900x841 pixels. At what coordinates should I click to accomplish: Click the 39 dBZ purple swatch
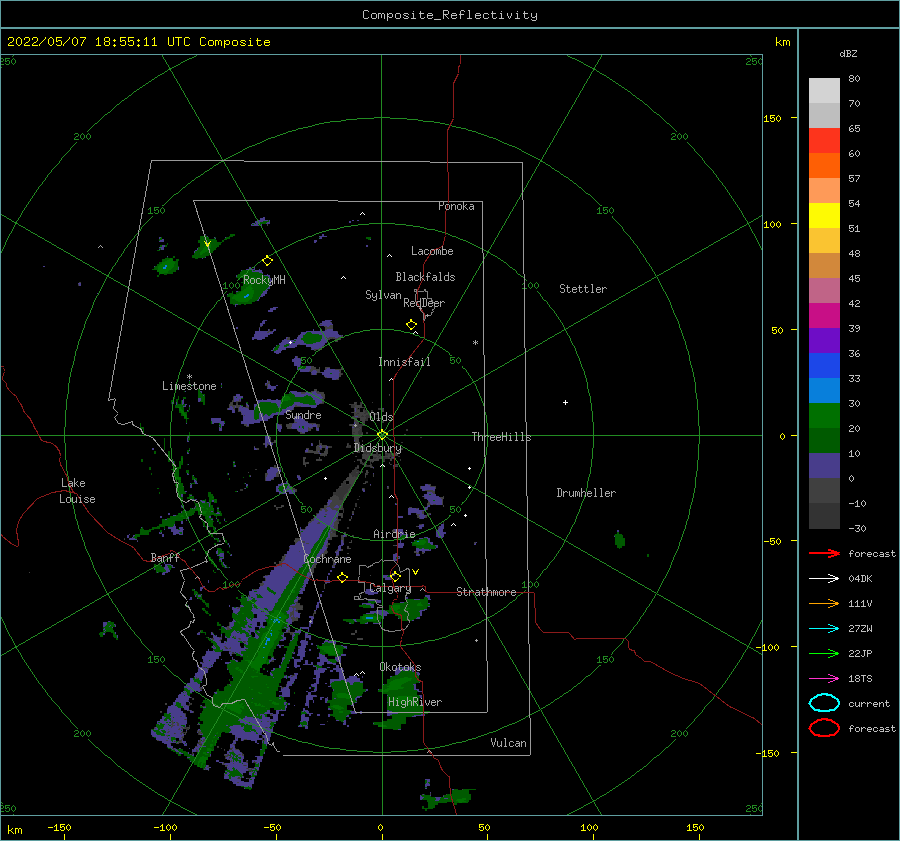(x=824, y=341)
